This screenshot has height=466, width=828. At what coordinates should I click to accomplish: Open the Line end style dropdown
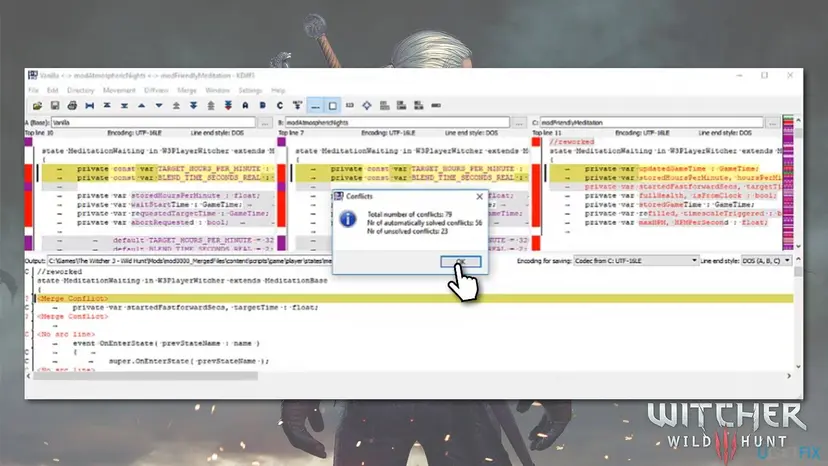766,261
